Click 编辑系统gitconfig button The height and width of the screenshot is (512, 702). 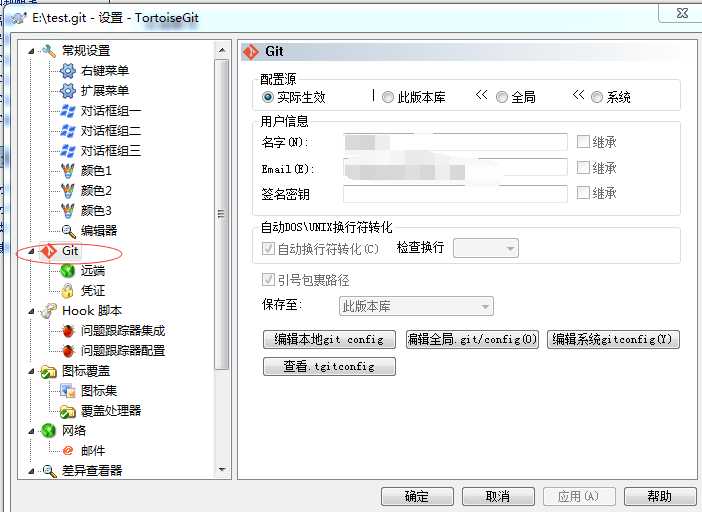point(613,340)
